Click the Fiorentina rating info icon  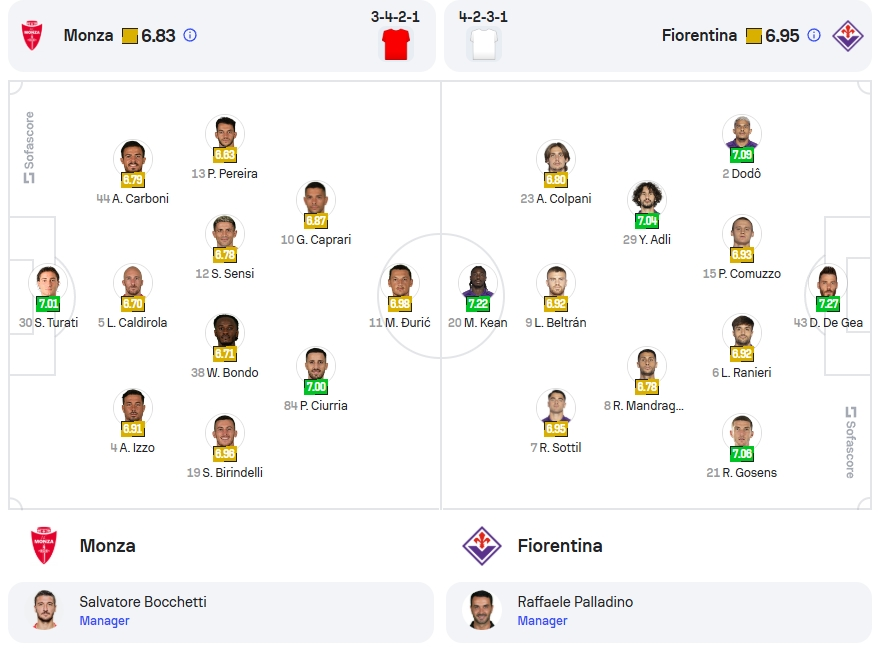pyautogui.click(x=814, y=35)
